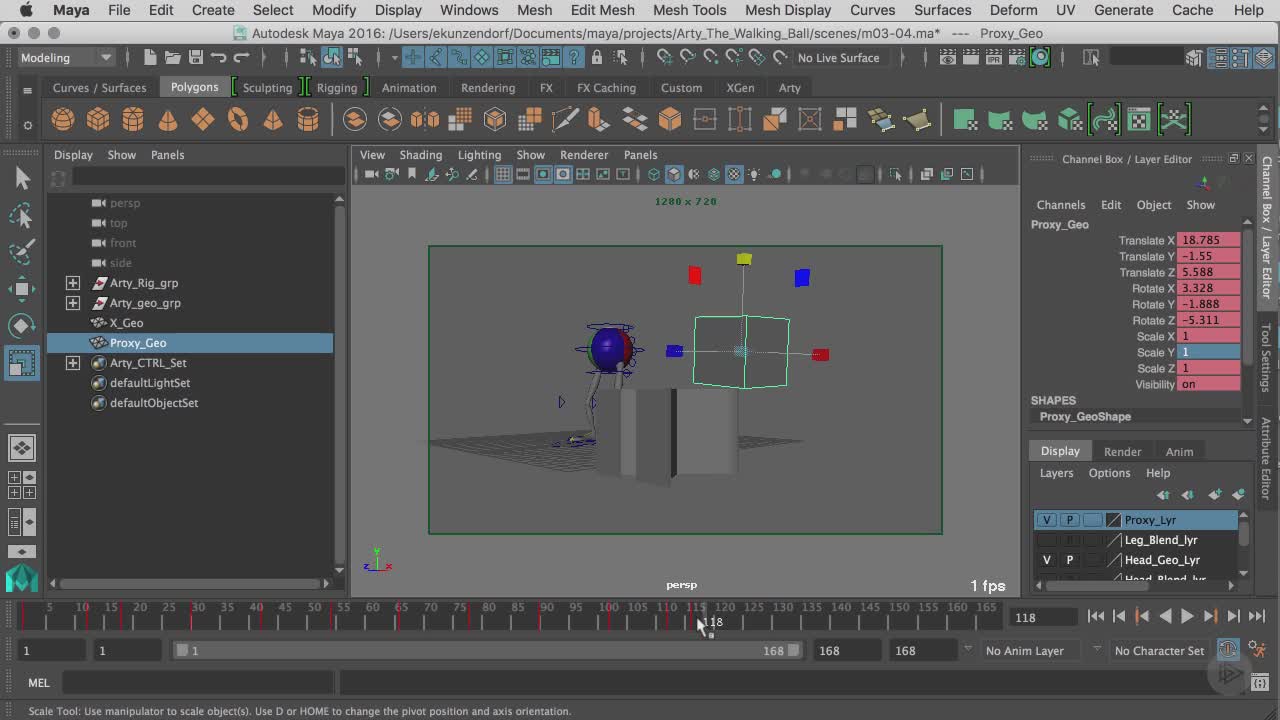The width and height of the screenshot is (1280, 720).
Task: Open the Mesh Tools menu
Action: click(x=689, y=10)
